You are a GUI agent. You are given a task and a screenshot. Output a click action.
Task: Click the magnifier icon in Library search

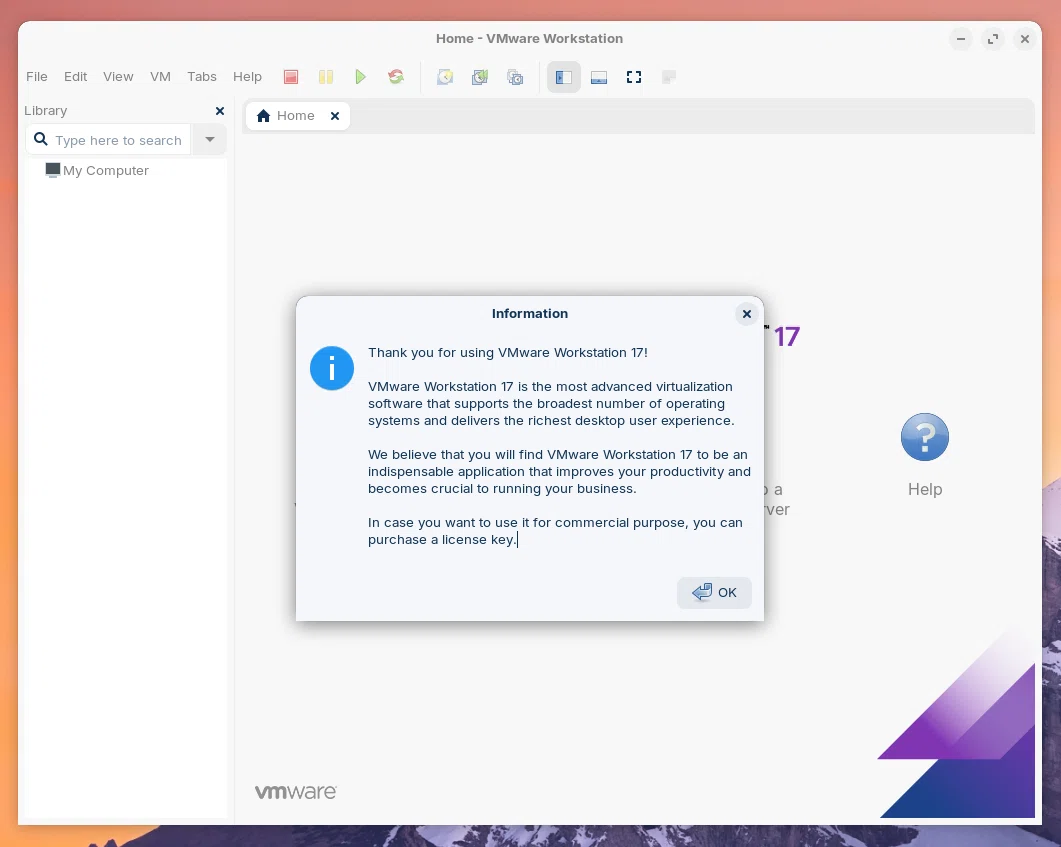41,139
